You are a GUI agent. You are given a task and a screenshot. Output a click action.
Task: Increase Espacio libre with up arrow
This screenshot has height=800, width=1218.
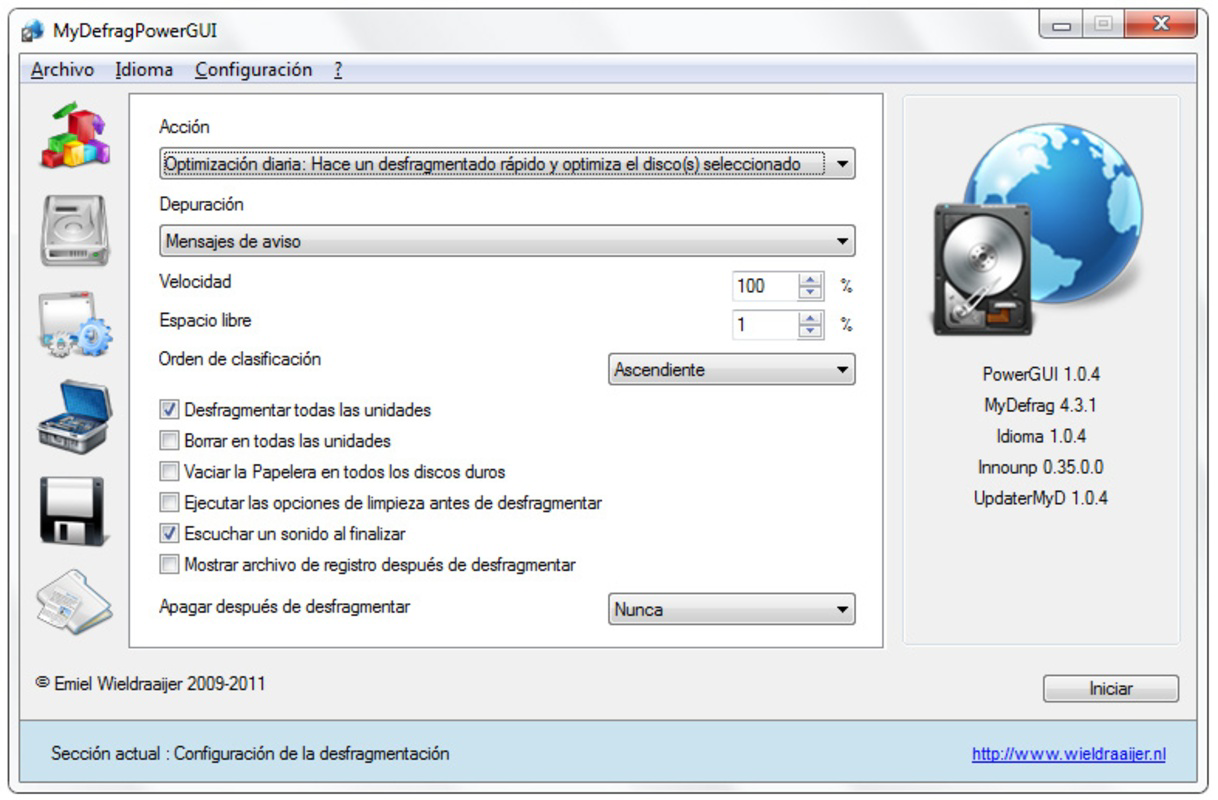coord(810,319)
